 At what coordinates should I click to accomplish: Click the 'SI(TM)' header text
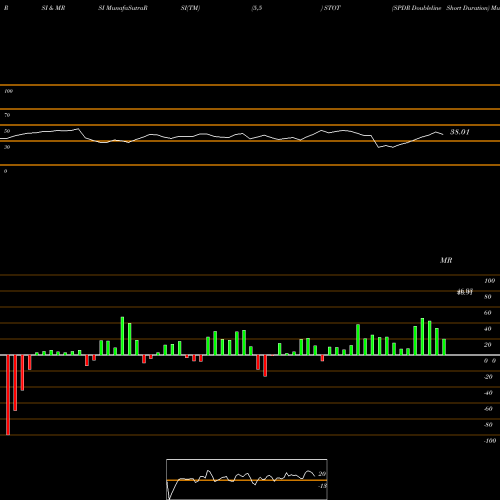pyautogui.click(x=190, y=8)
